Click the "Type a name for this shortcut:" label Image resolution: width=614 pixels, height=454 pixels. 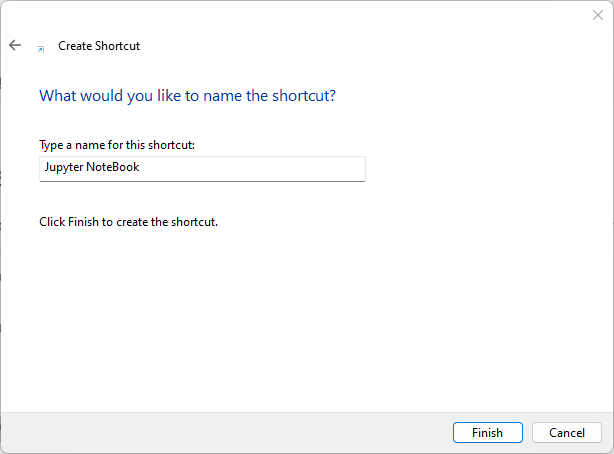click(116, 146)
